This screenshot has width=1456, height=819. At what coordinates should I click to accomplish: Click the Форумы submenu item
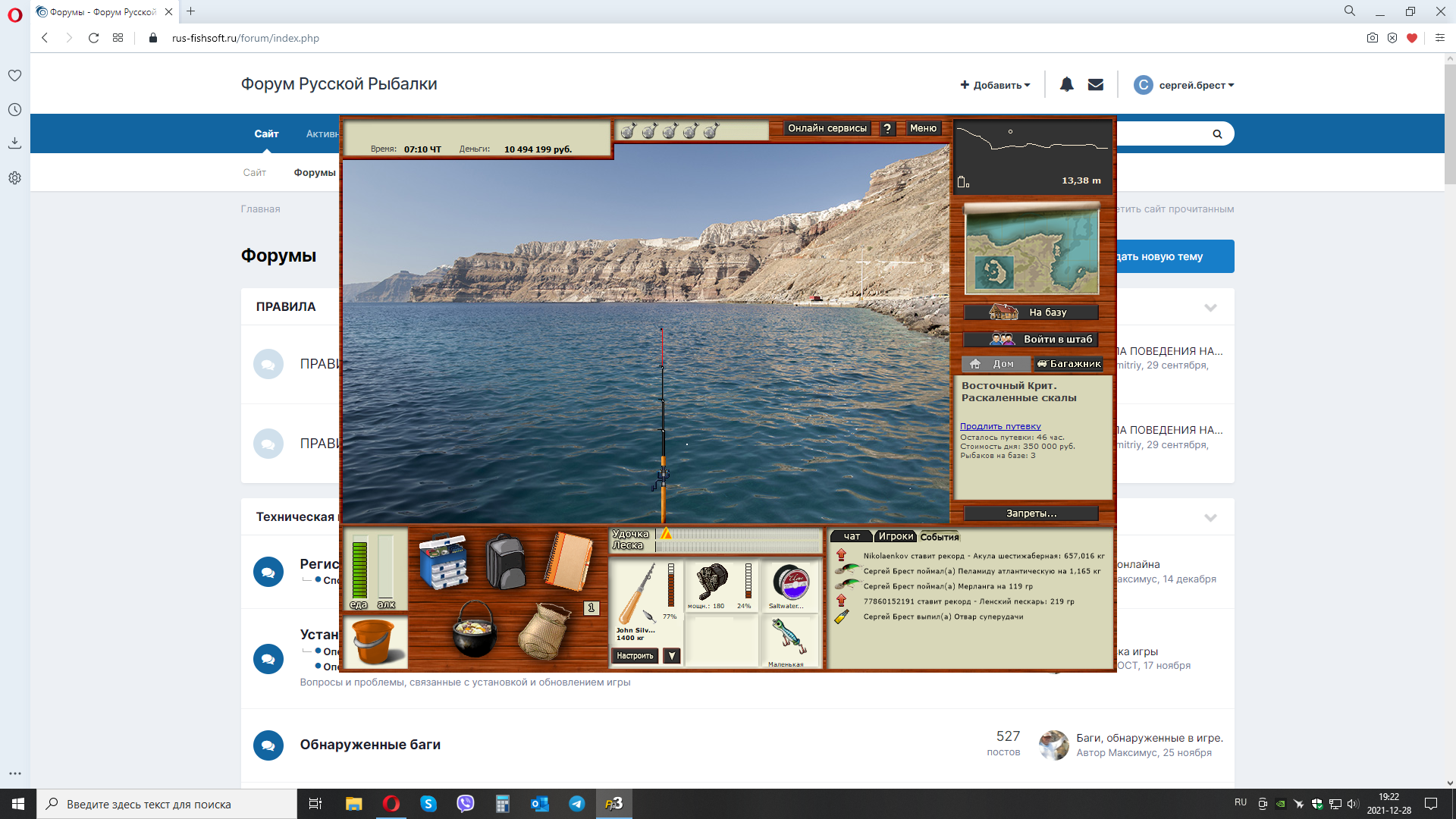315,173
